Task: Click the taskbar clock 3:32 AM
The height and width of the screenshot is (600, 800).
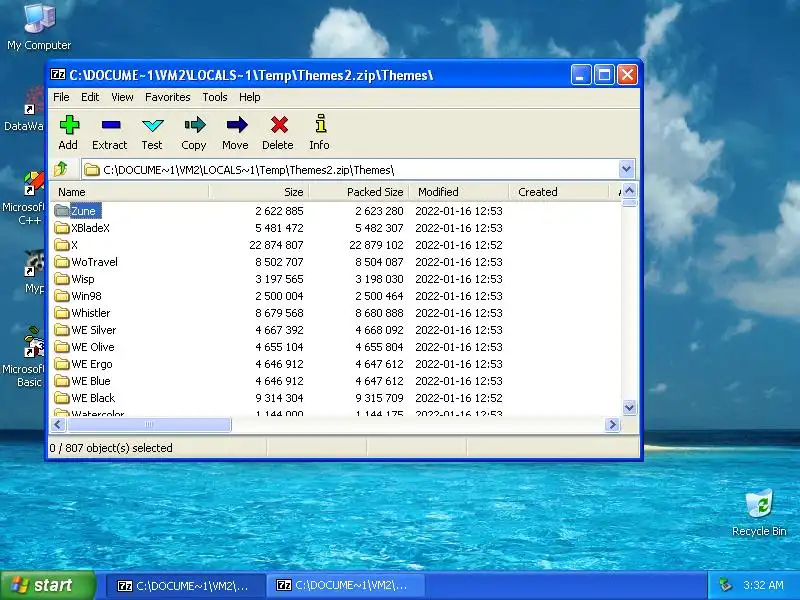Action: pyautogui.click(x=763, y=585)
